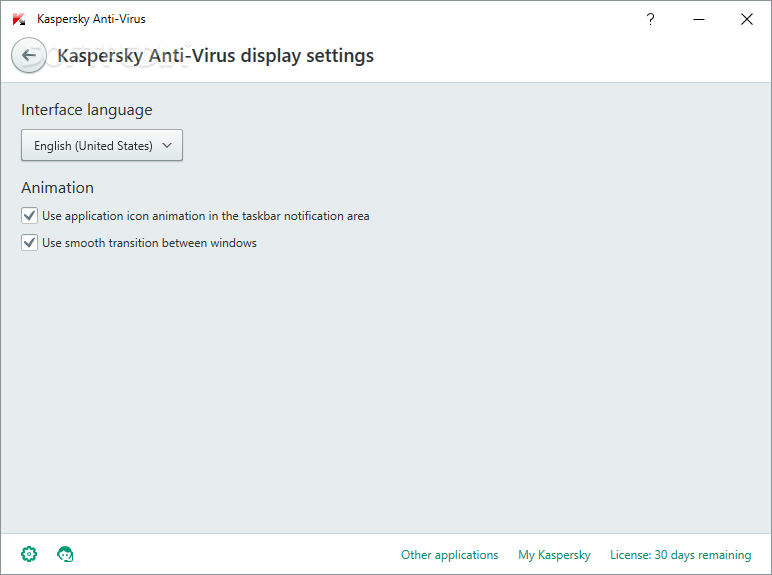Viewport: 772px width, 575px height.
Task: Open the Other applications link
Action: tap(450, 555)
